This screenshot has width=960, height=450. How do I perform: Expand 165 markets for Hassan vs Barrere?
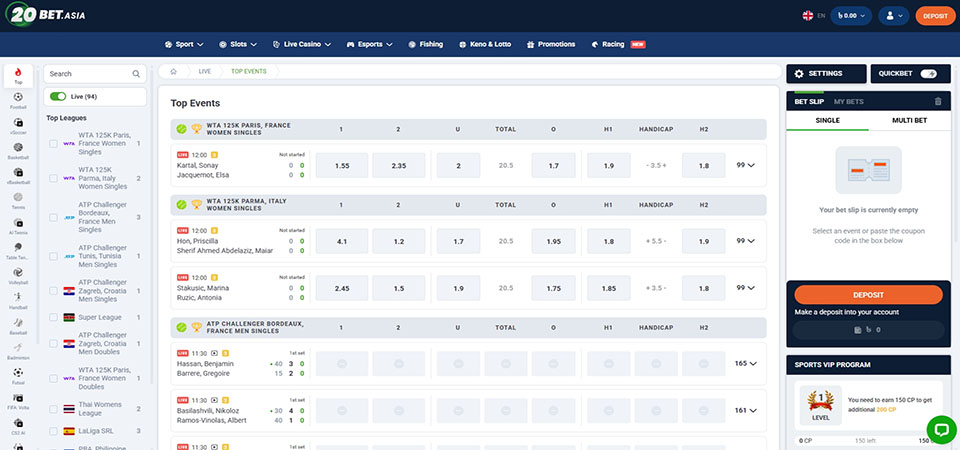pos(746,363)
